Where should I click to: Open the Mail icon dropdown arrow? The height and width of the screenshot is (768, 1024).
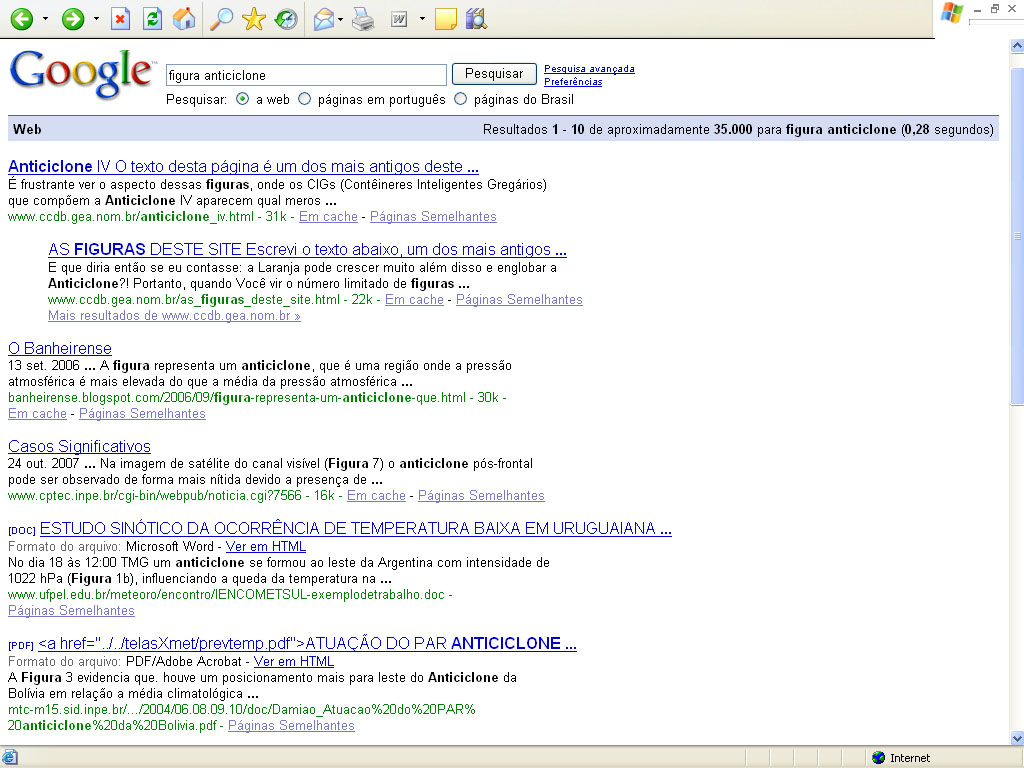pos(341,19)
